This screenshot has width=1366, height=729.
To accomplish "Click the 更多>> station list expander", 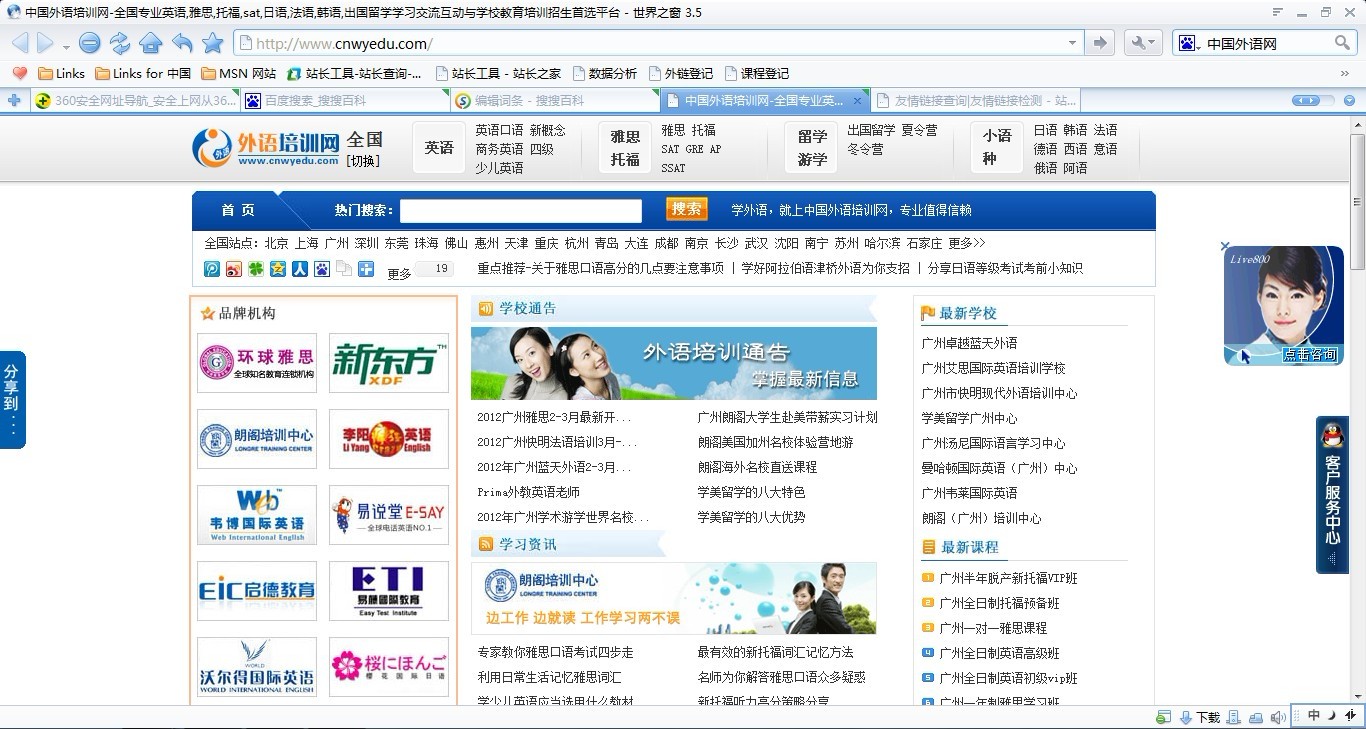I will tap(967, 243).
